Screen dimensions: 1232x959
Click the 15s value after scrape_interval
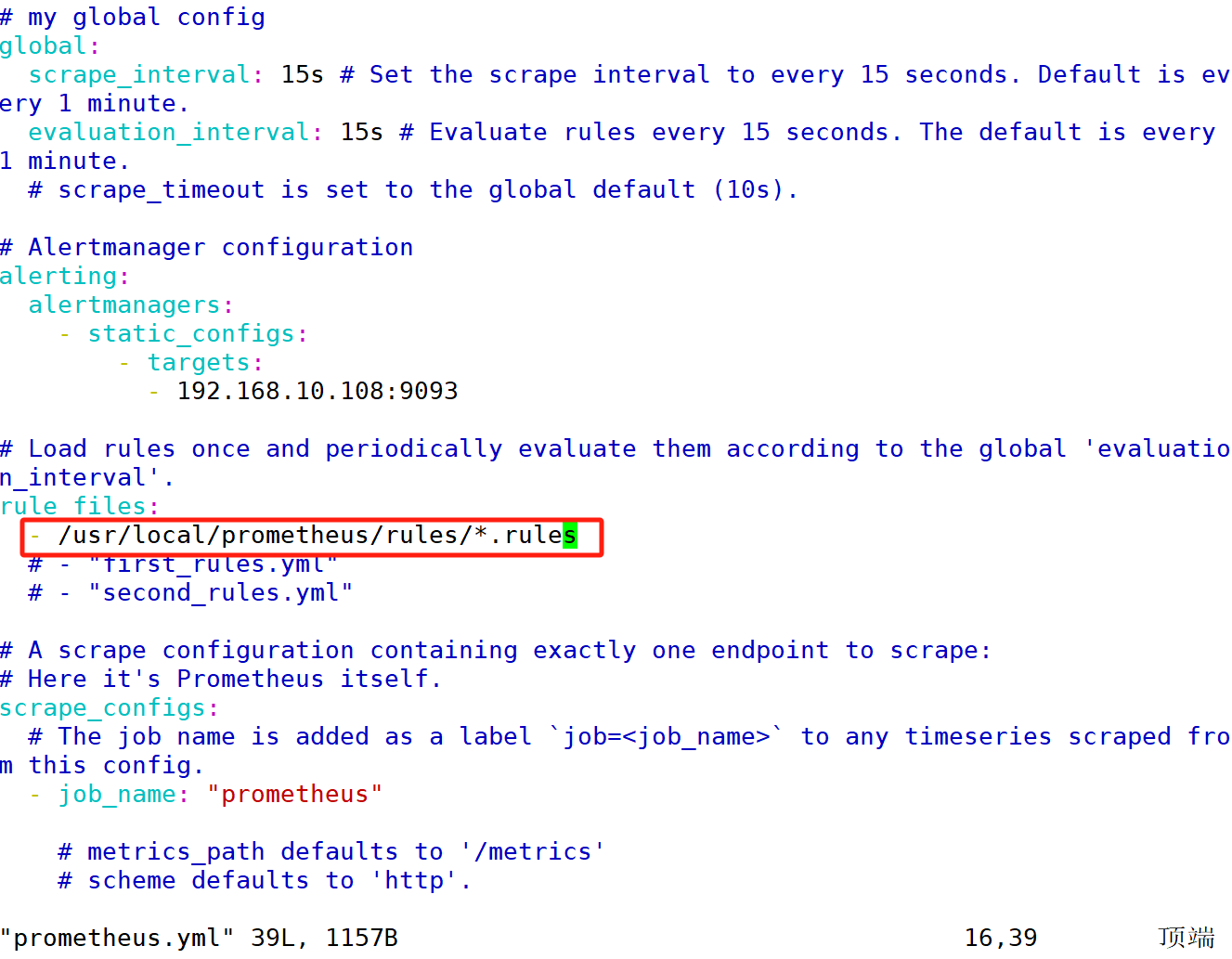(303, 75)
